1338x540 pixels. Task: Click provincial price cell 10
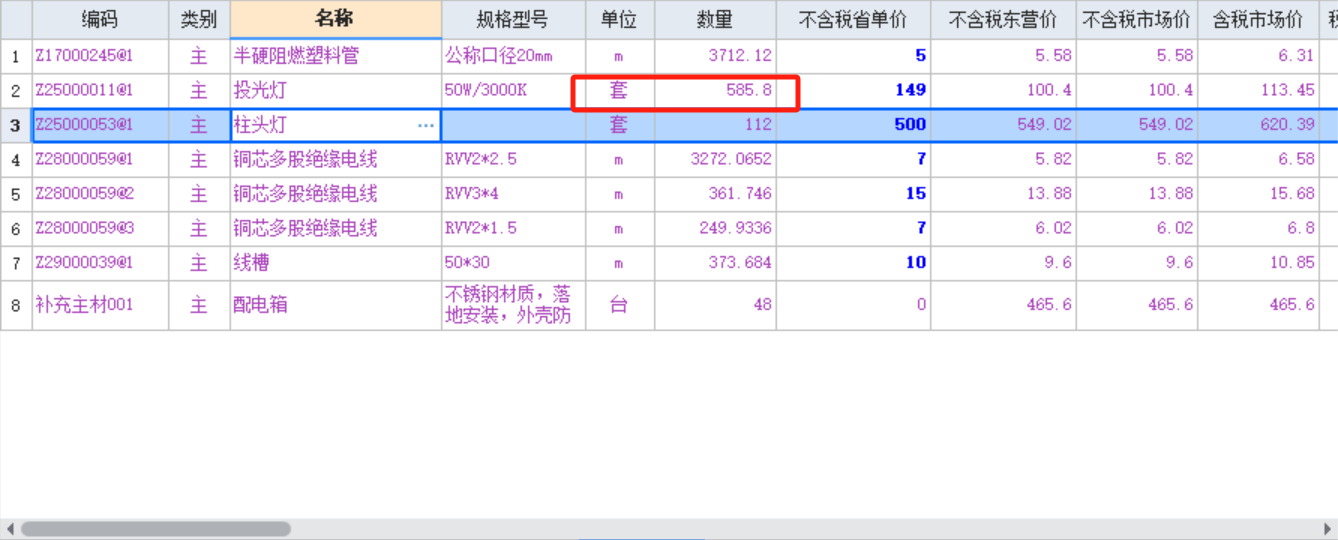(x=853, y=263)
